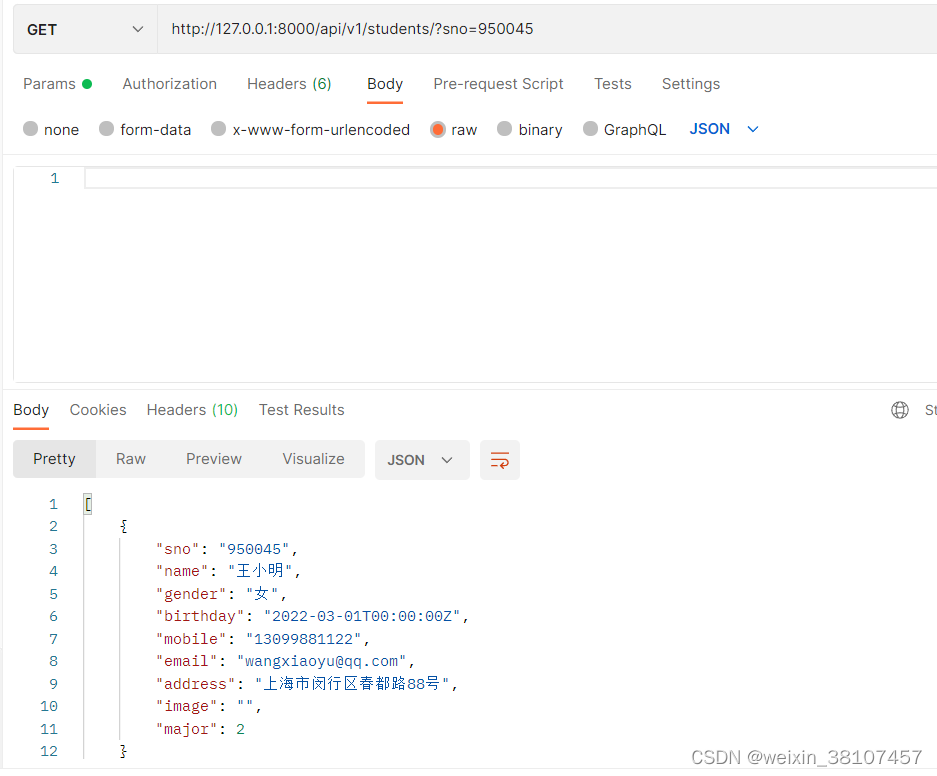Switch to the Tests tab

[x=612, y=84]
